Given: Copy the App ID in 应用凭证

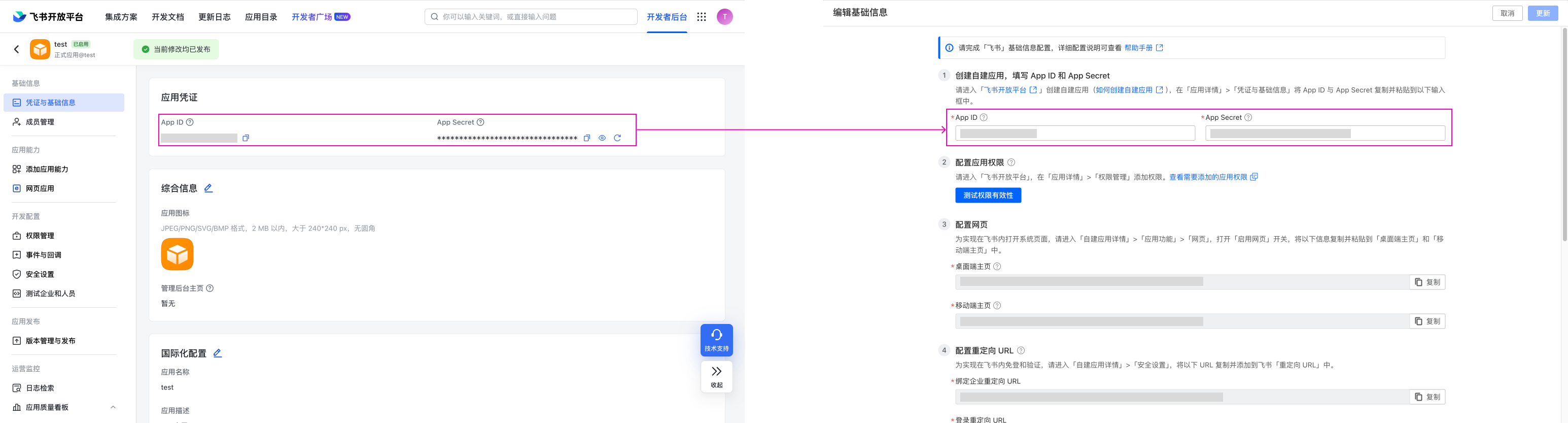Looking at the screenshot, I should coord(246,138).
